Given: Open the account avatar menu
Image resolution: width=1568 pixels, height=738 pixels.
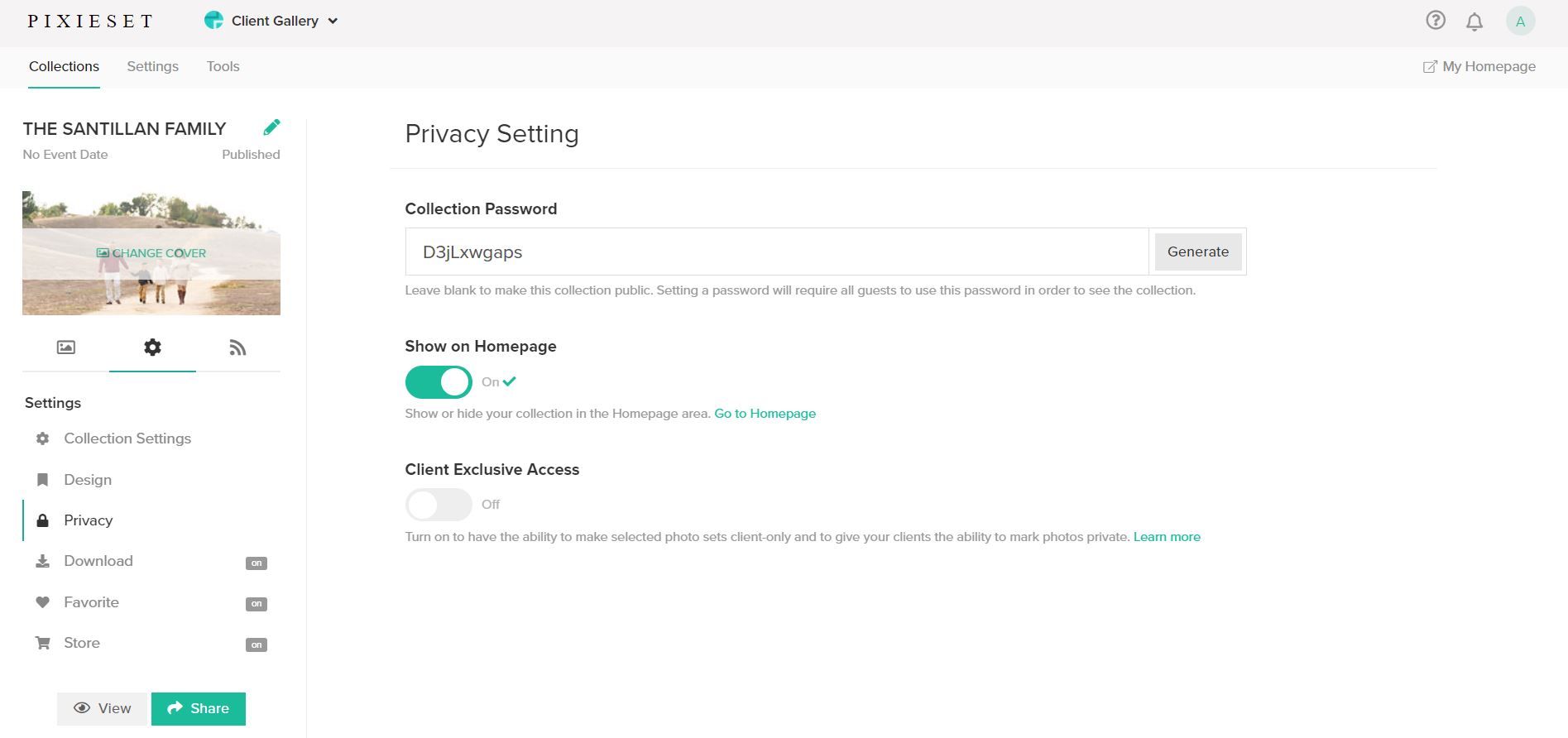Looking at the screenshot, I should pos(1519,22).
